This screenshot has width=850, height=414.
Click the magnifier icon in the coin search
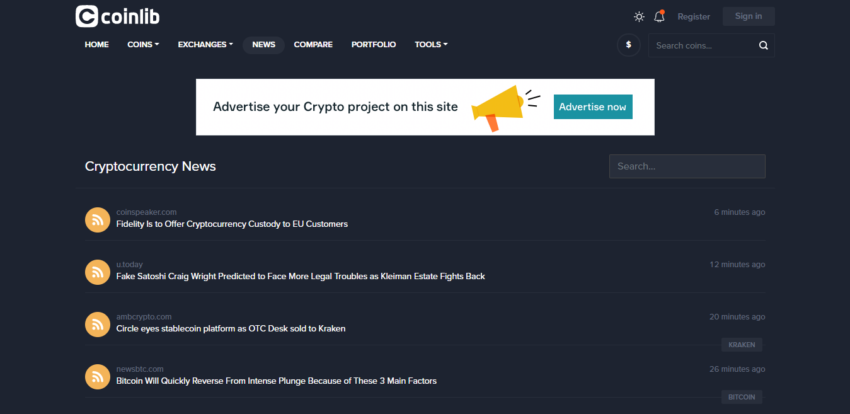763,46
